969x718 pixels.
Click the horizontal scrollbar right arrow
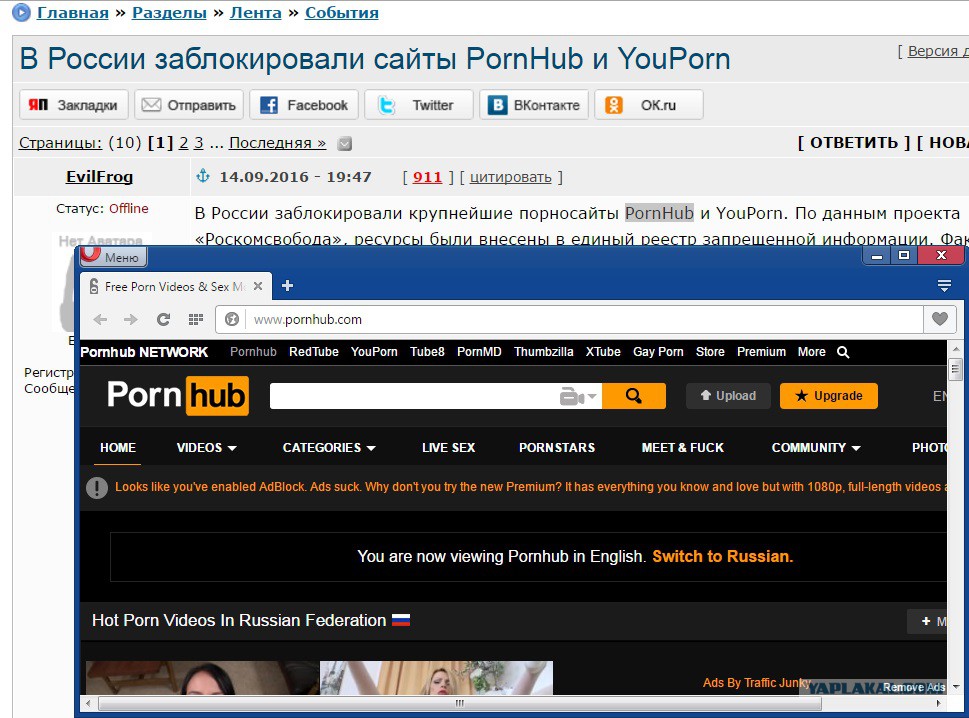[x=939, y=703]
